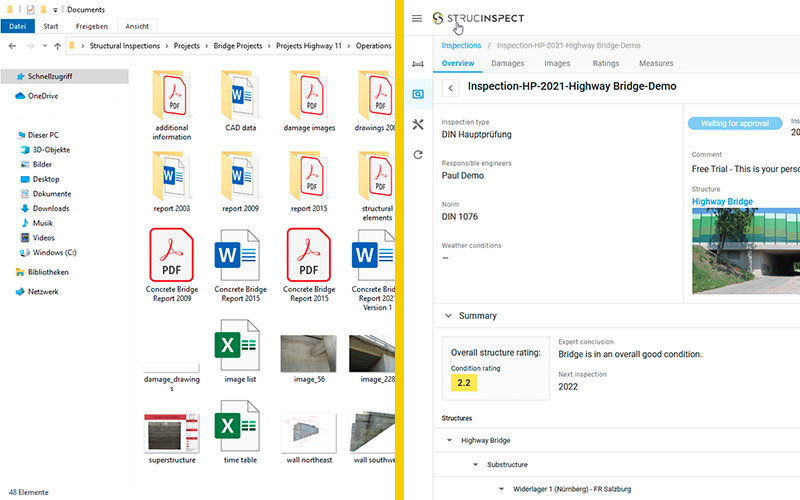Image resolution: width=800 pixels, height=500 pixels.
Task: Select the wall northeast image thumbnail
Action: pyautogui.click(x=308, y=433)
